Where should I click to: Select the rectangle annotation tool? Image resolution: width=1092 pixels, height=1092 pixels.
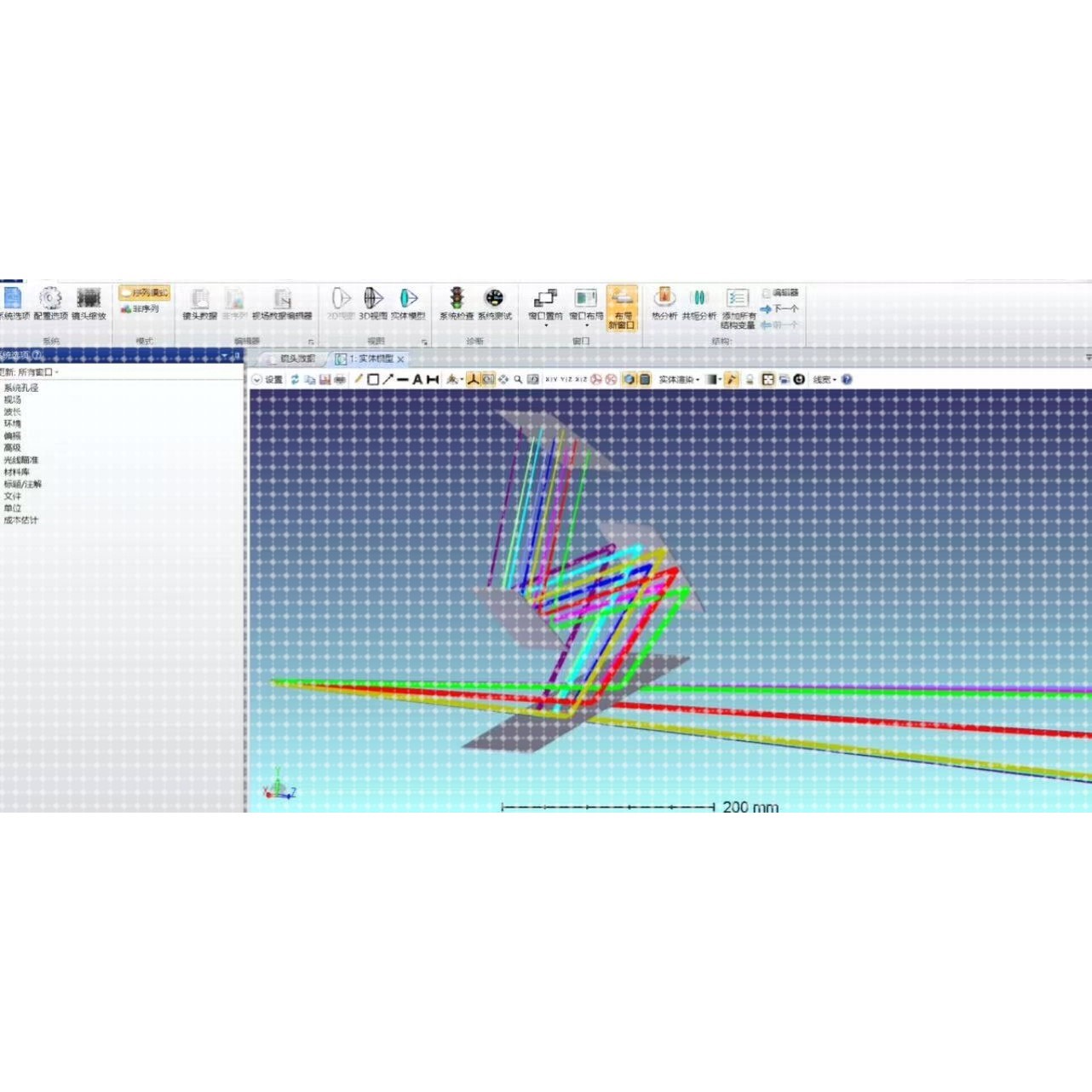[373, 380]
